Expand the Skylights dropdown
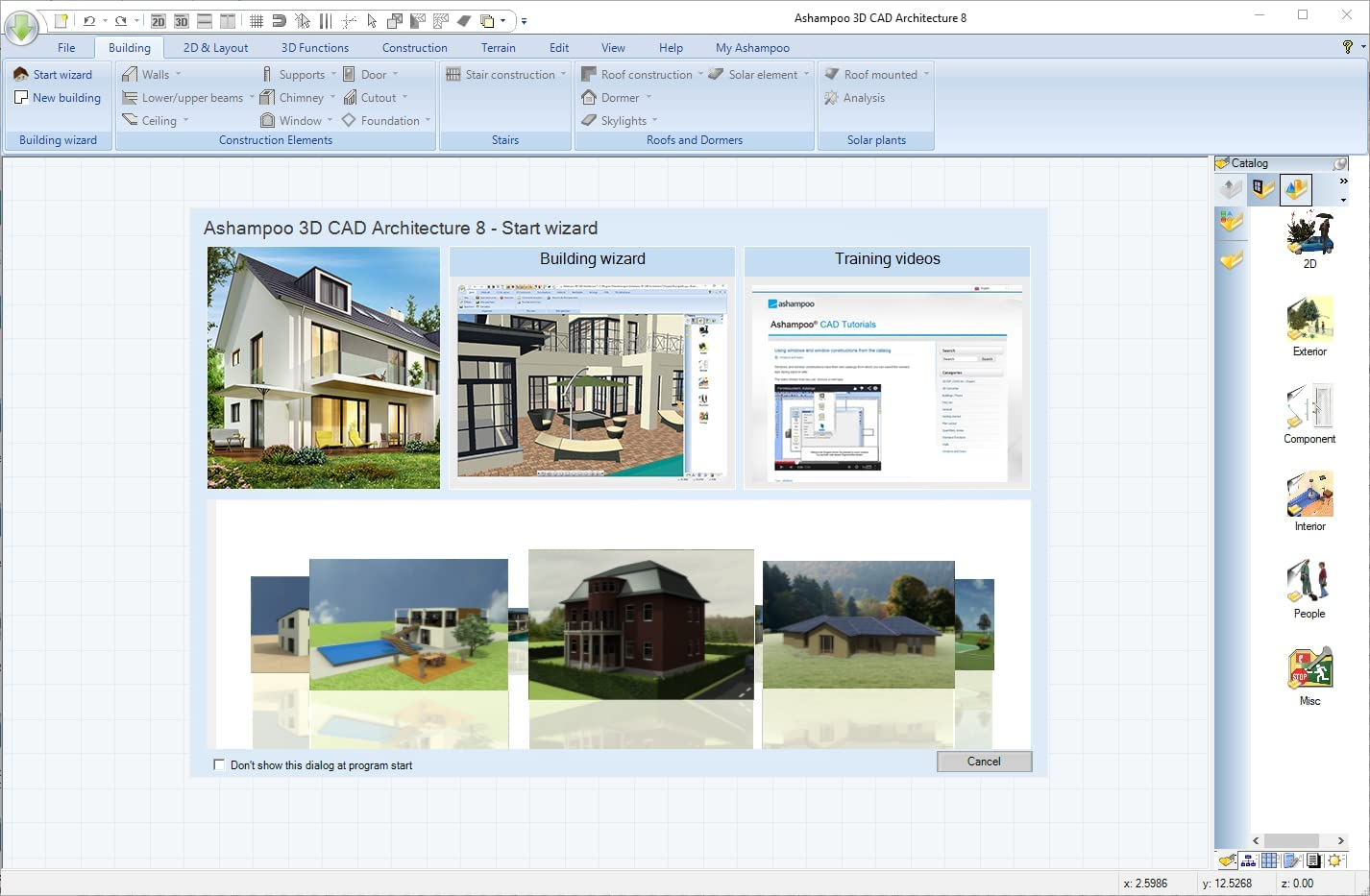Screen dimensions: 1370x896 point(655,121)
